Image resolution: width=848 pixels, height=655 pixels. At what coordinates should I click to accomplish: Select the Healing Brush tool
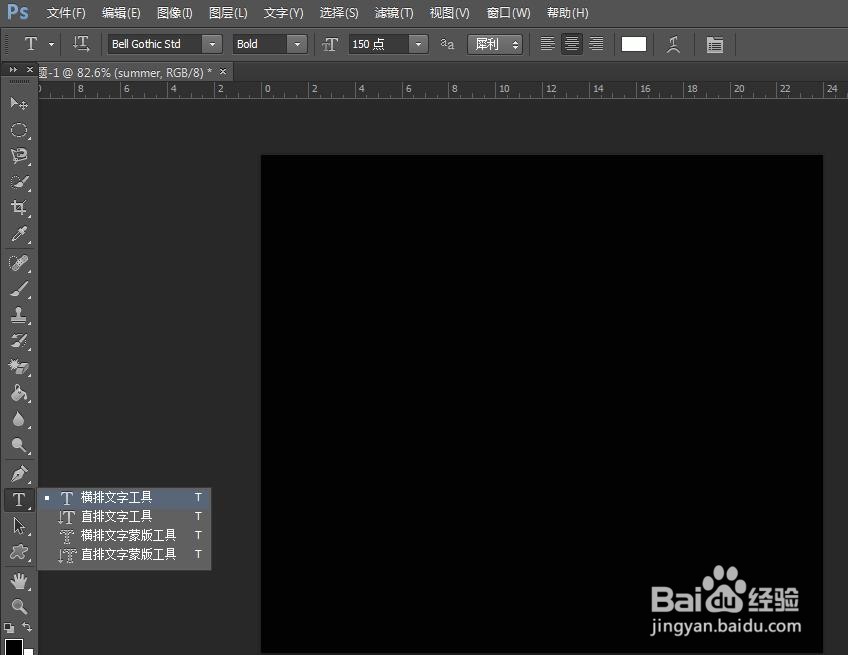click(19, 263)
